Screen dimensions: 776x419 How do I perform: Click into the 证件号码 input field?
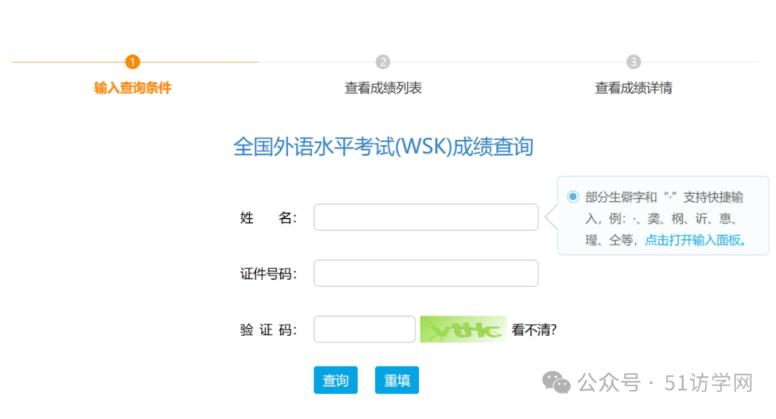[x=426, y=273]
